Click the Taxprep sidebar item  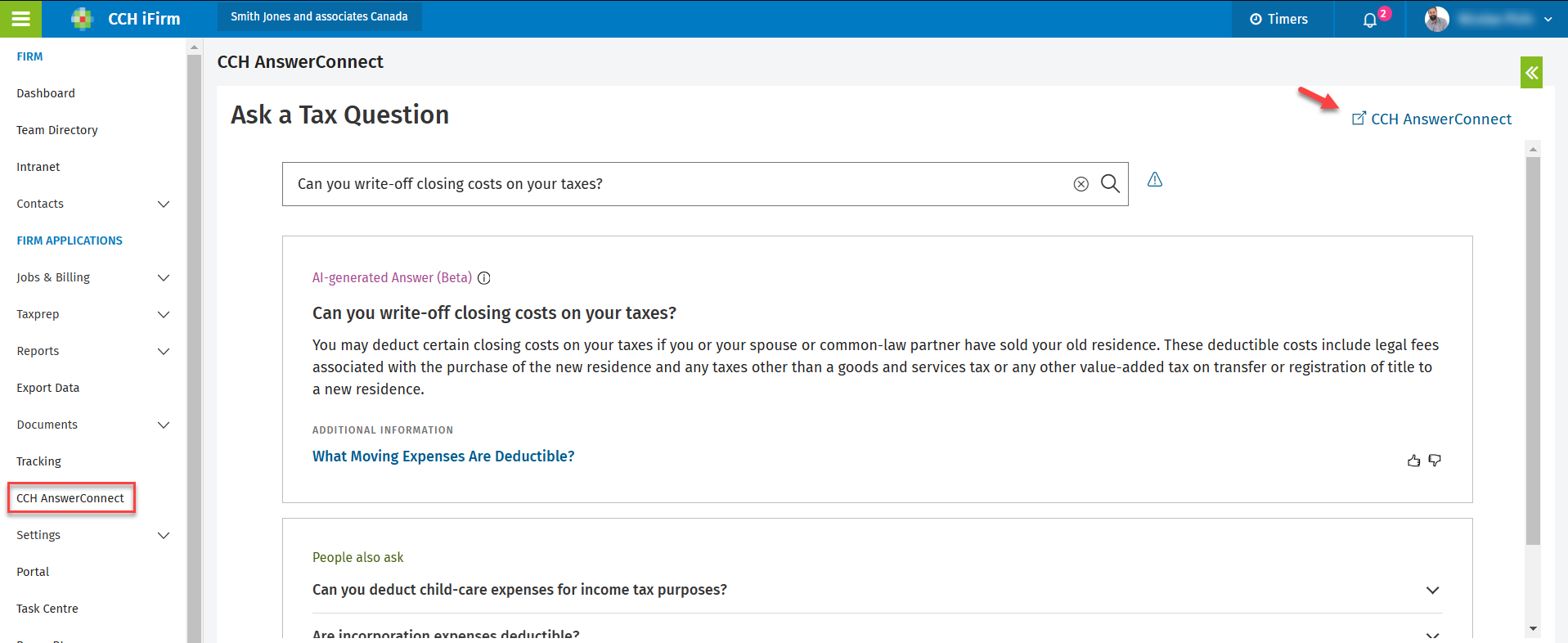38,314
